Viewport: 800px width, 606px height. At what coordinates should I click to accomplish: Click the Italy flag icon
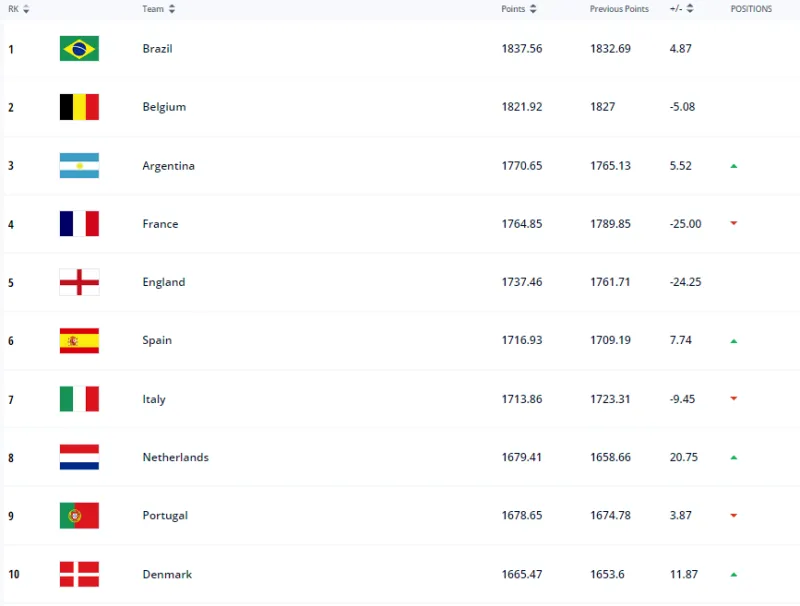click(79, 399)
